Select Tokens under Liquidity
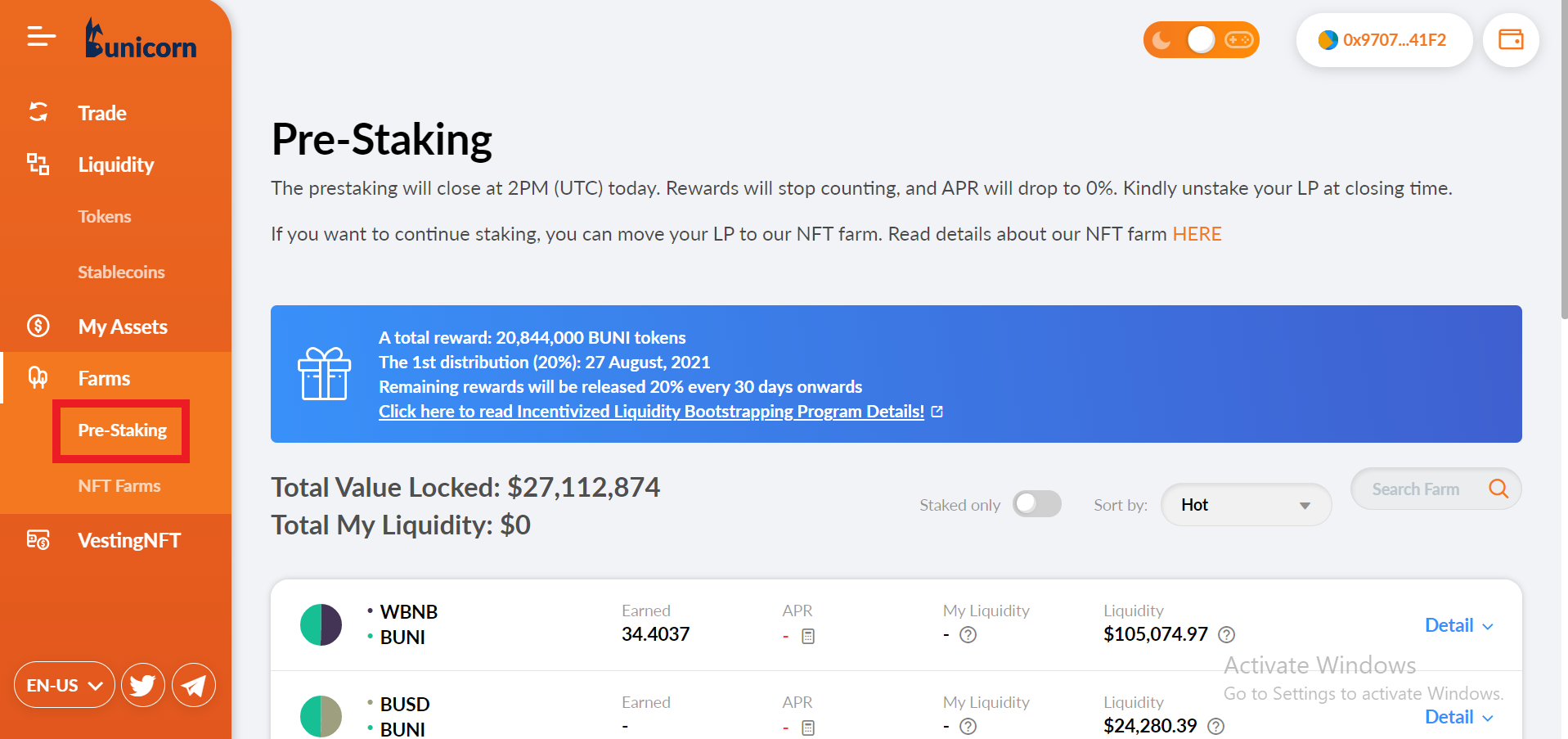 105,216
